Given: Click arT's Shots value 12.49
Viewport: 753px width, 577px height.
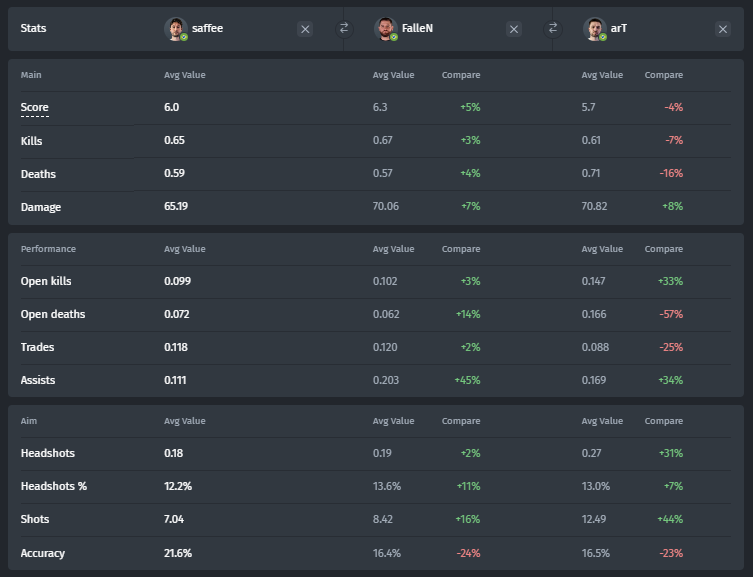Looking at the screenshot, I should (x=594, y=519).
